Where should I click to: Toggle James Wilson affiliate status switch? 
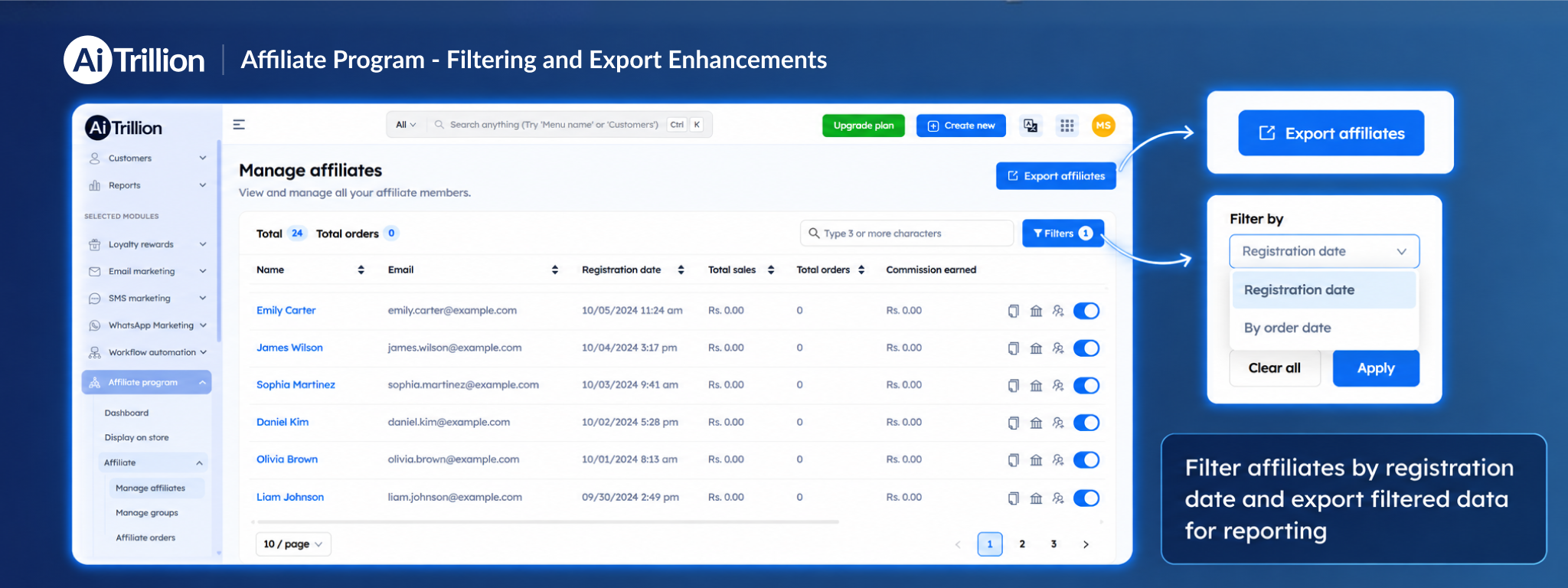point(1086,348)
